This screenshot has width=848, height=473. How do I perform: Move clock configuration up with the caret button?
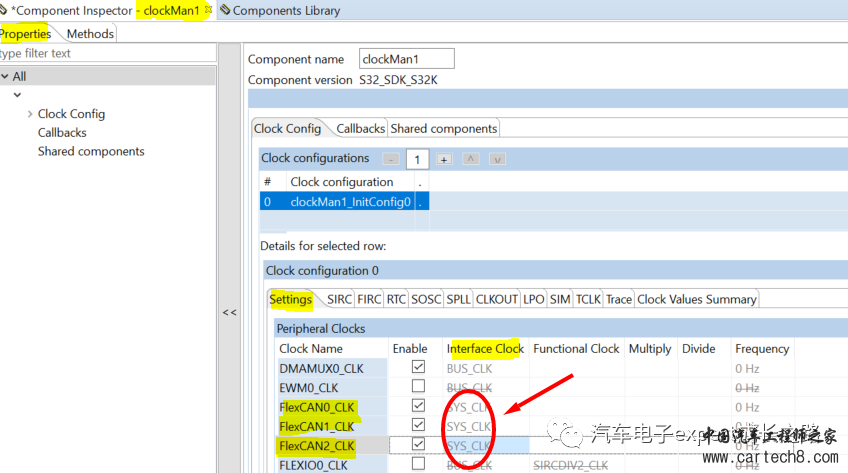click(471, 159)
